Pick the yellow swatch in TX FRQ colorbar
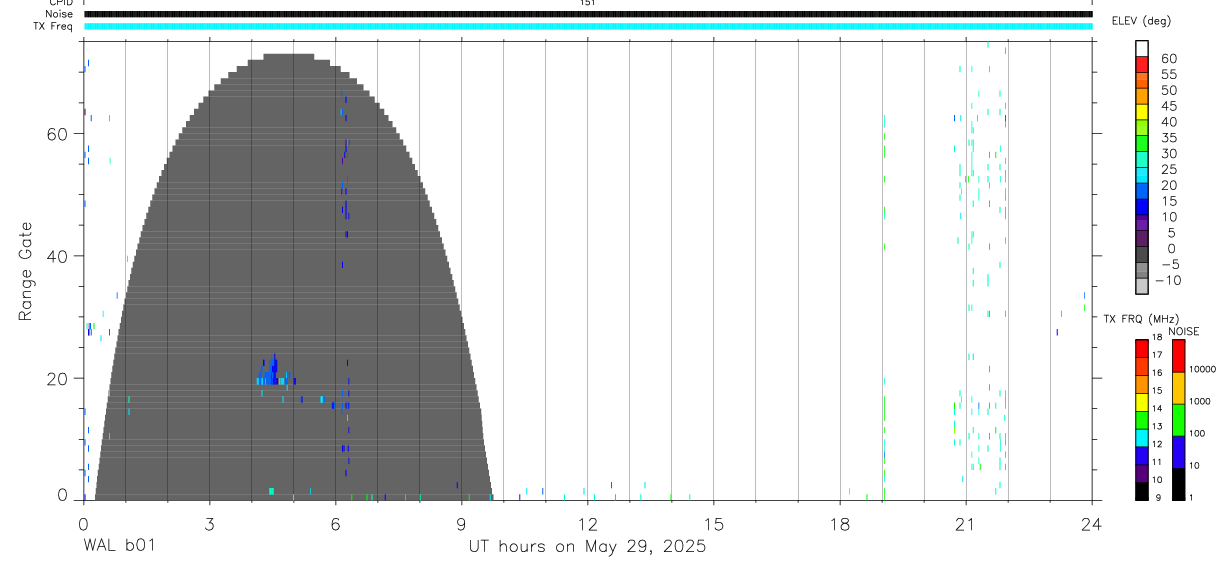This screenshot has width=1228, height=567. point(1142,402)
